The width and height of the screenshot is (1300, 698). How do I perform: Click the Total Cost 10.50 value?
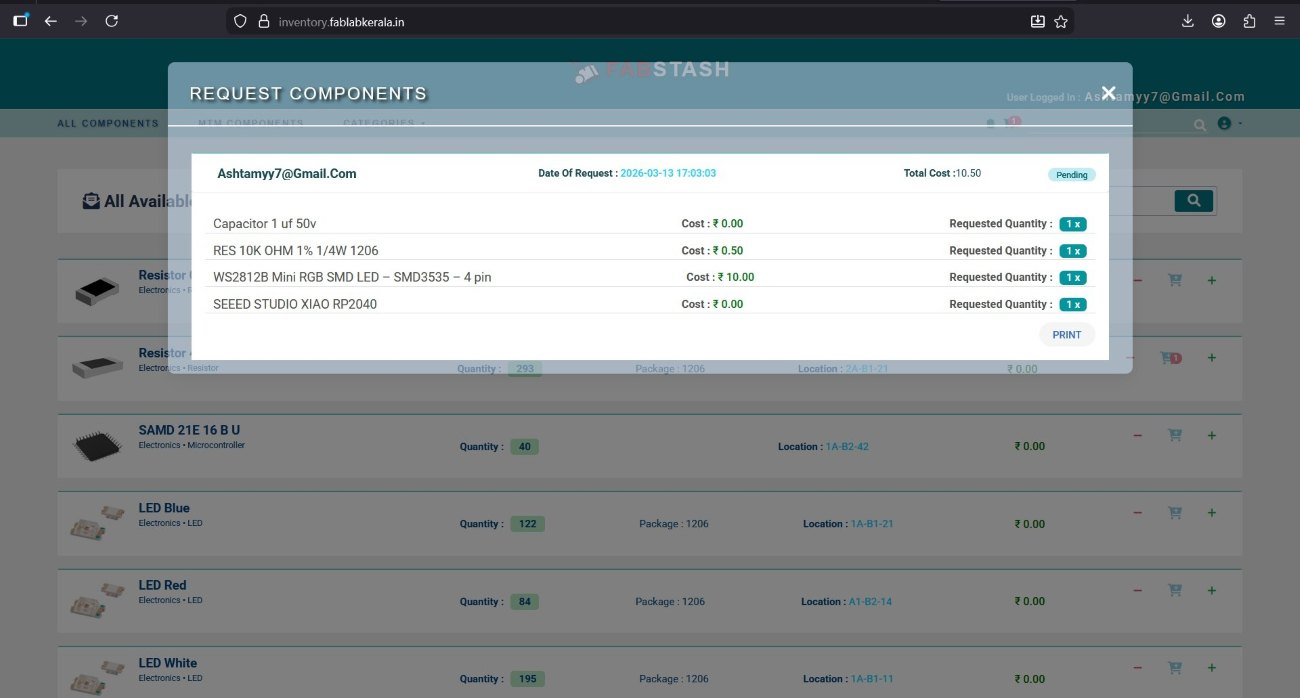pyautogui.click(x=968, y=173)
